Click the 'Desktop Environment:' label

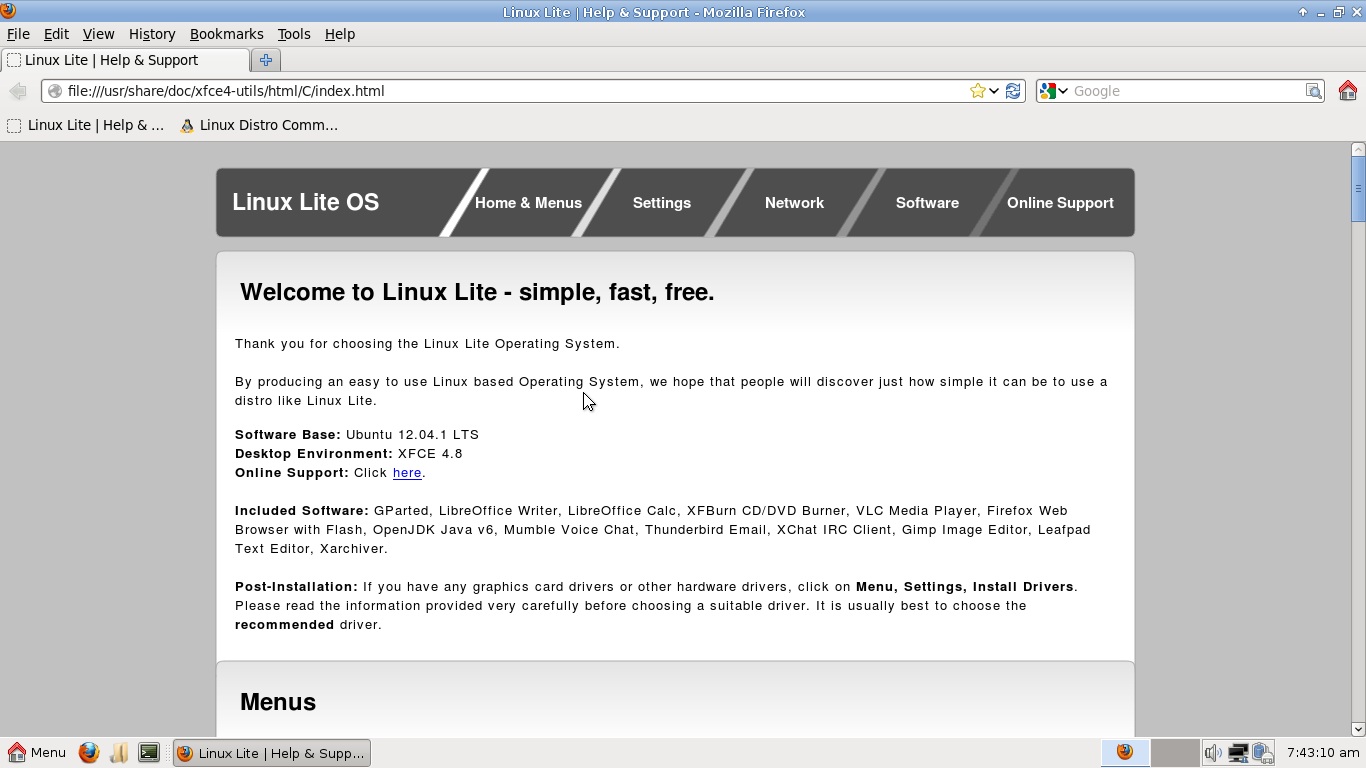pos(314,454)
